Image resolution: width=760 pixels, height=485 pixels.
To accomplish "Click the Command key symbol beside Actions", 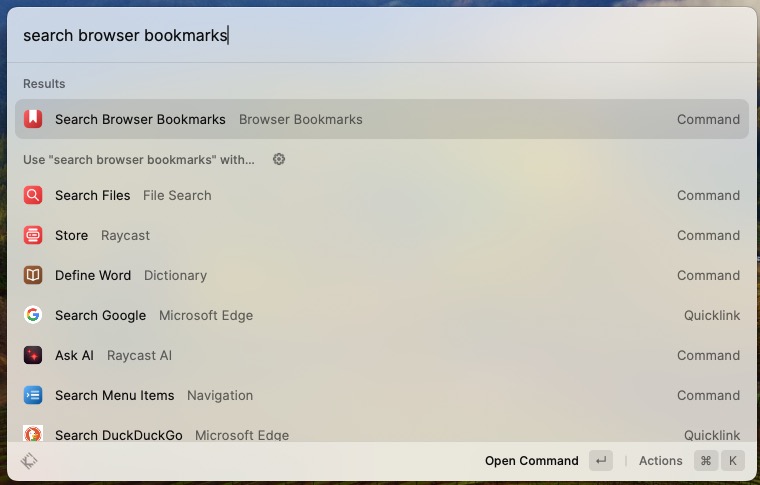I will tap(706, 461).
